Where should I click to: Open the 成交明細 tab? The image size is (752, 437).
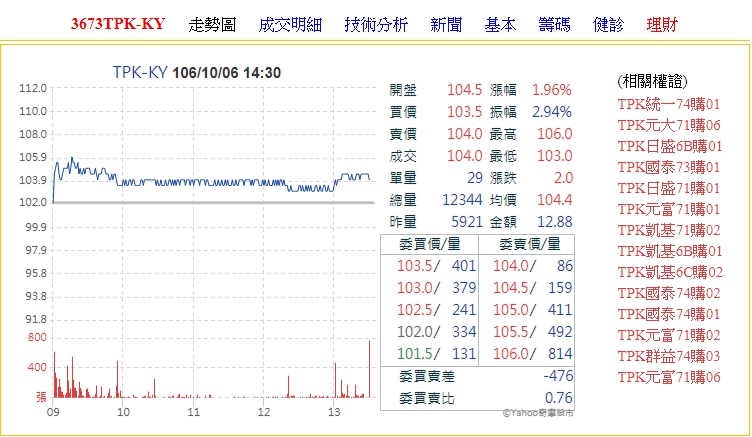point(290,24)
